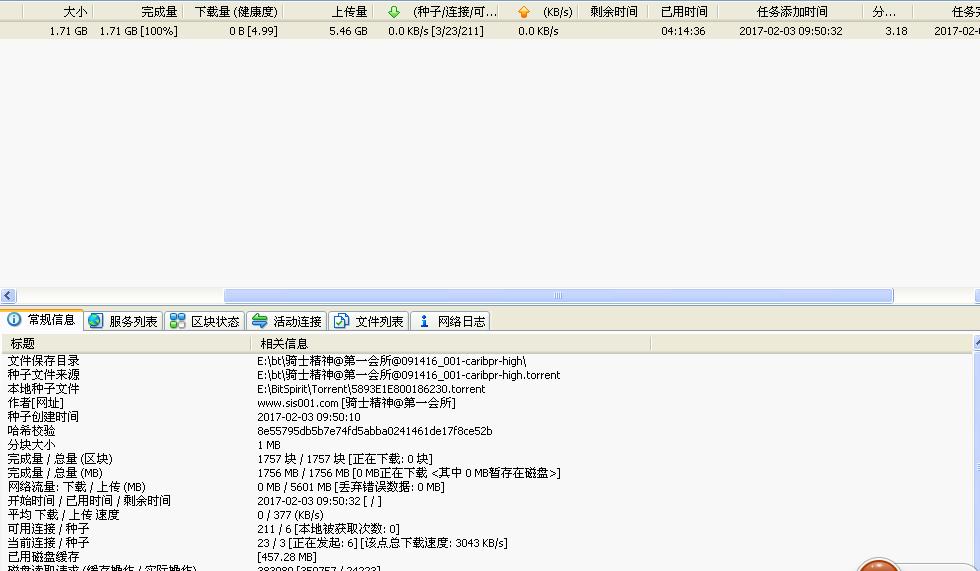Click the green download arrow column icon

[393, 12]
